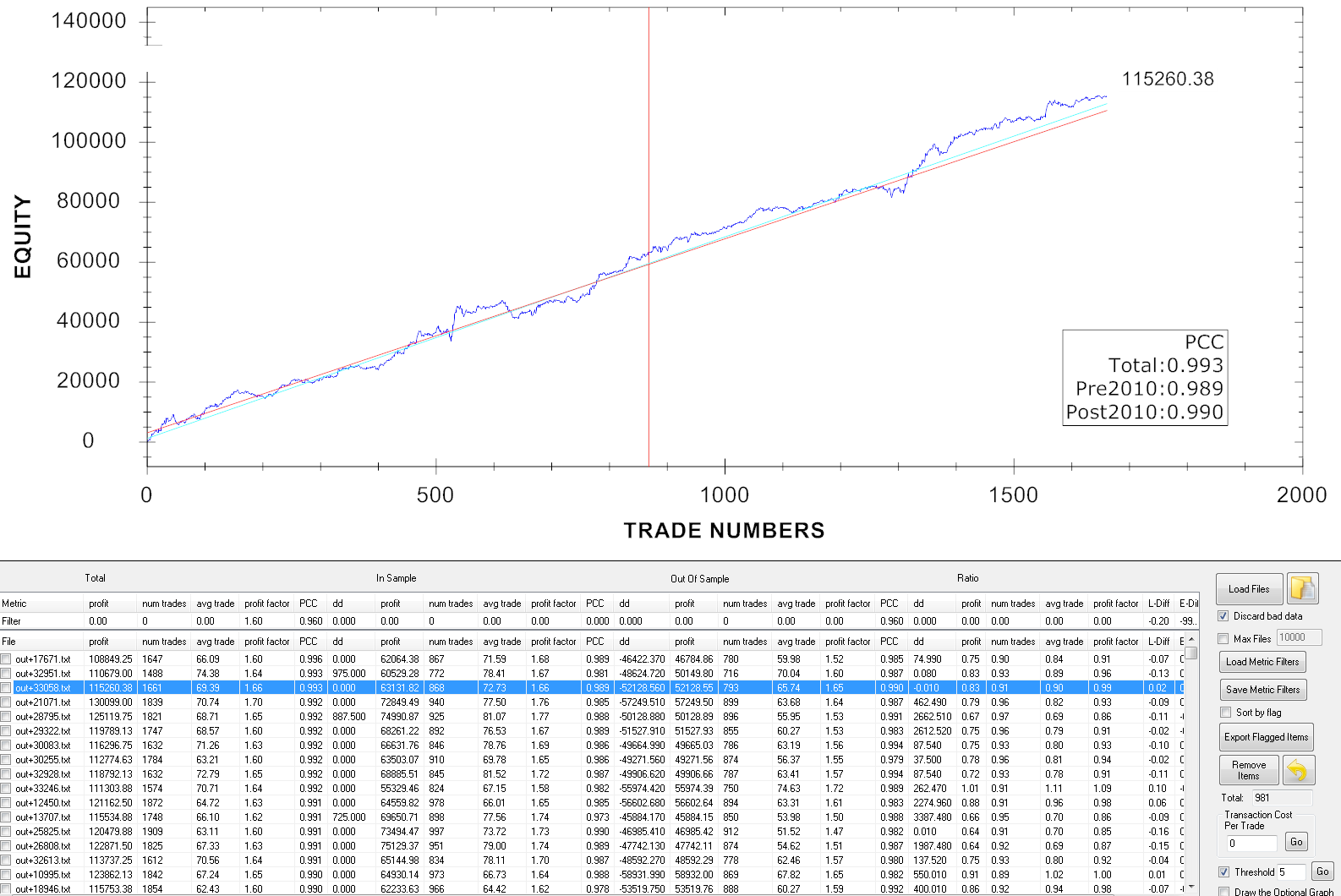1341x896 pixels.
Task: Select the out+13707.txt file row
Action: pyautogui.click(x=592, y=817)
